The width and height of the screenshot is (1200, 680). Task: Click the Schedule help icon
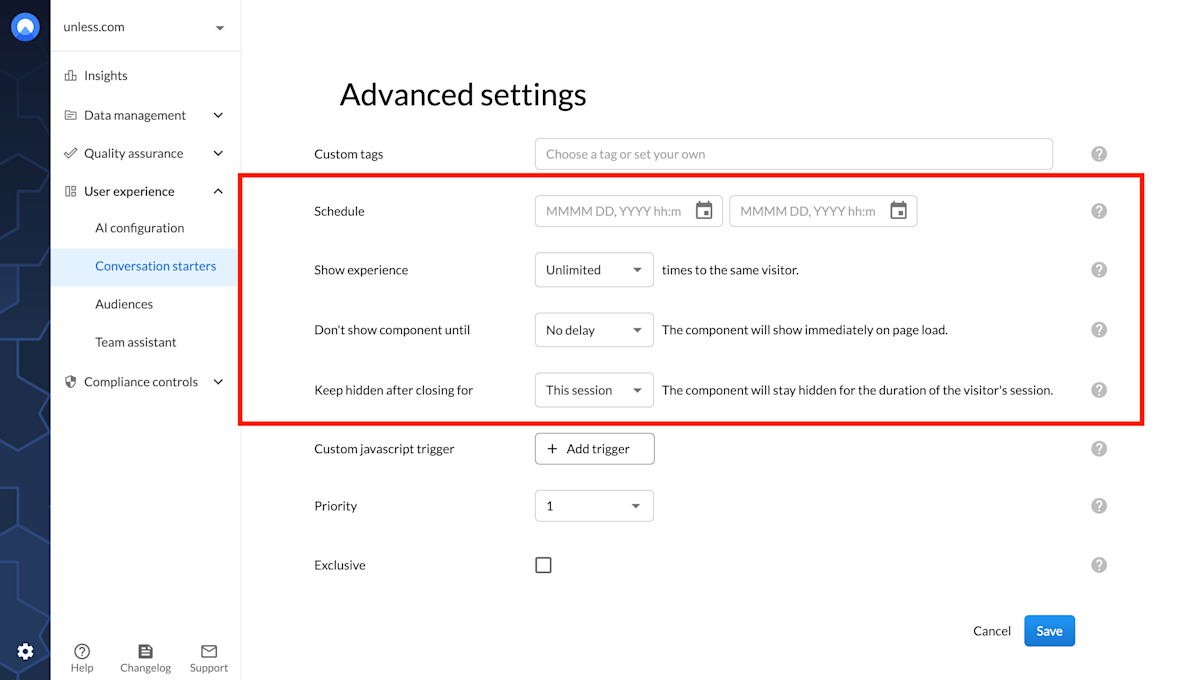(x=1098, y=210)
